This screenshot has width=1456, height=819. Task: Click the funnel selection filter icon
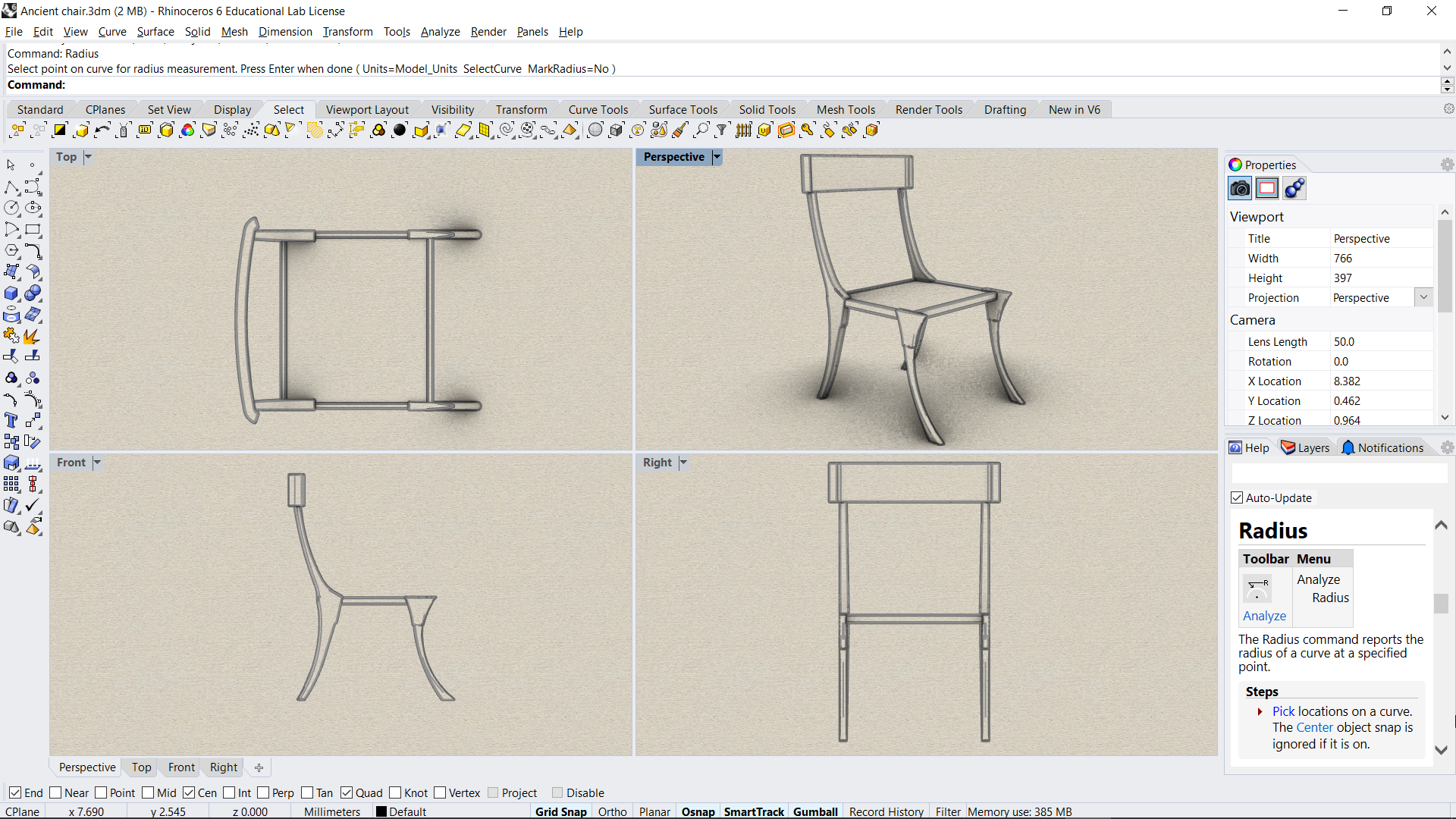click(722, 130)
